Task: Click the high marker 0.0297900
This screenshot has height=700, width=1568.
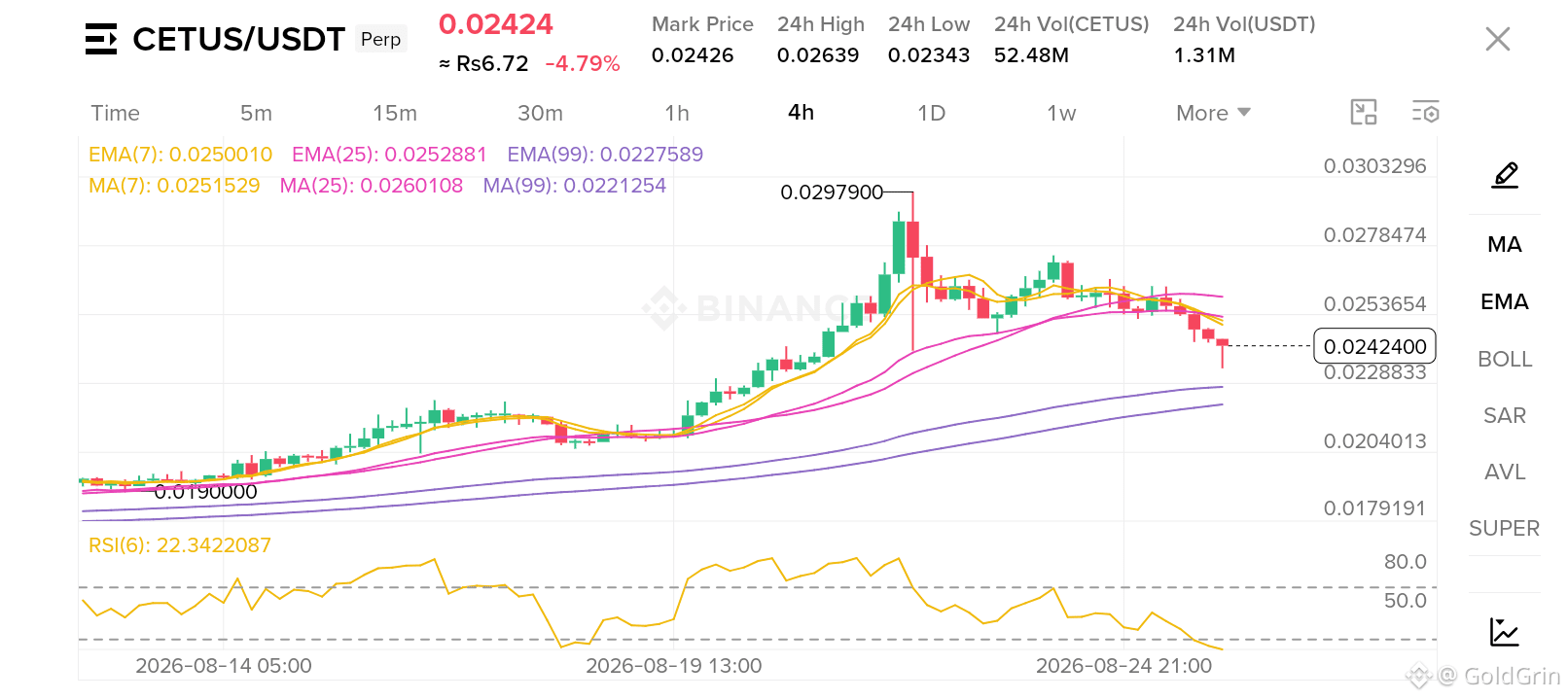Action: [x=832, y=192]
